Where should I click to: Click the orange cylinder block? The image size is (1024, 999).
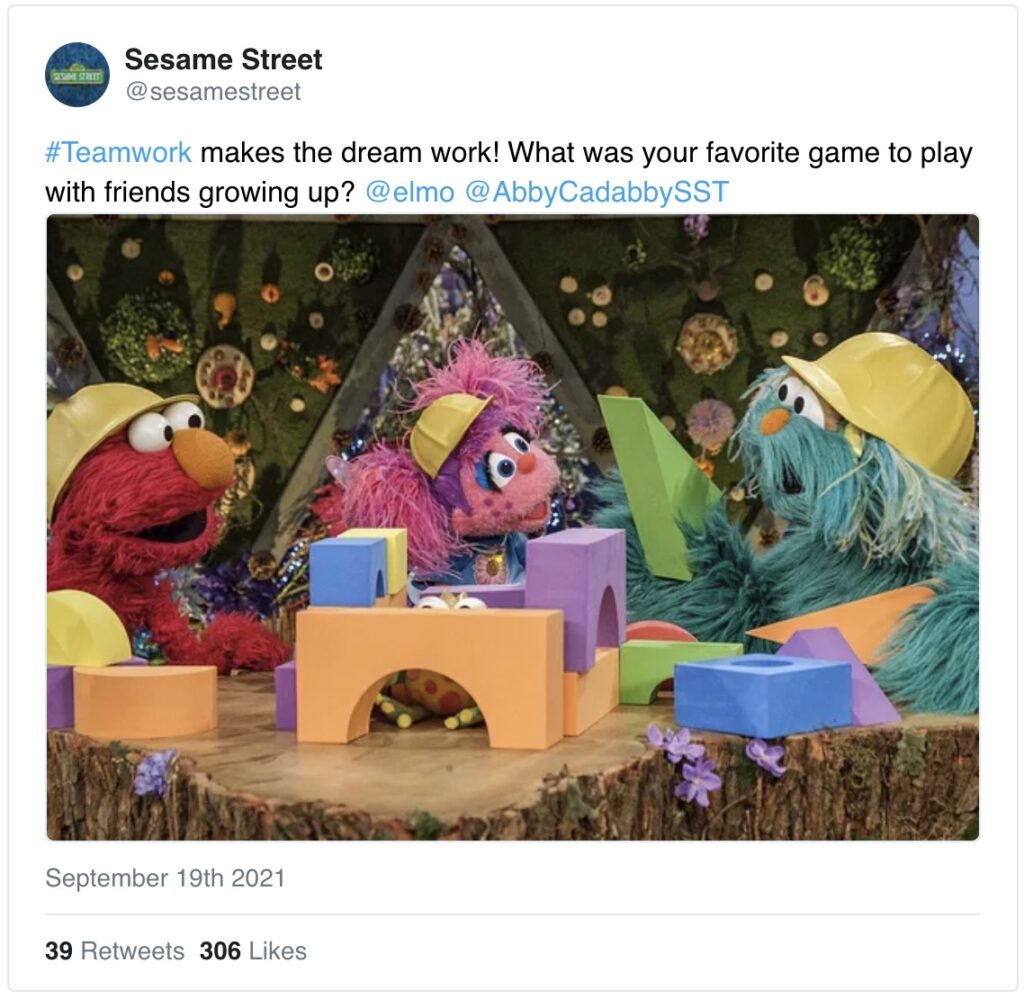[145, 701]
